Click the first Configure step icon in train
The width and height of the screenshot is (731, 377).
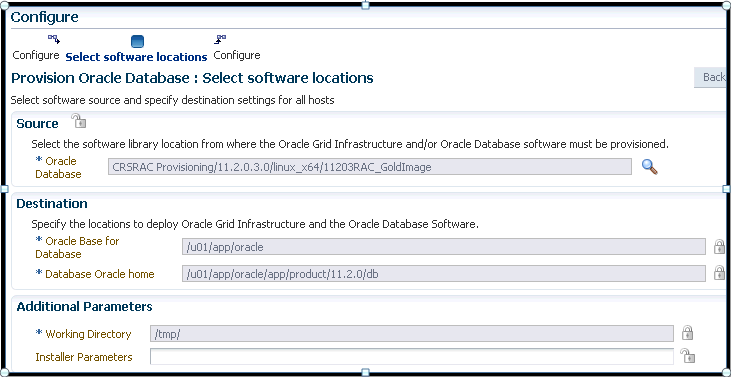[54, 39]
